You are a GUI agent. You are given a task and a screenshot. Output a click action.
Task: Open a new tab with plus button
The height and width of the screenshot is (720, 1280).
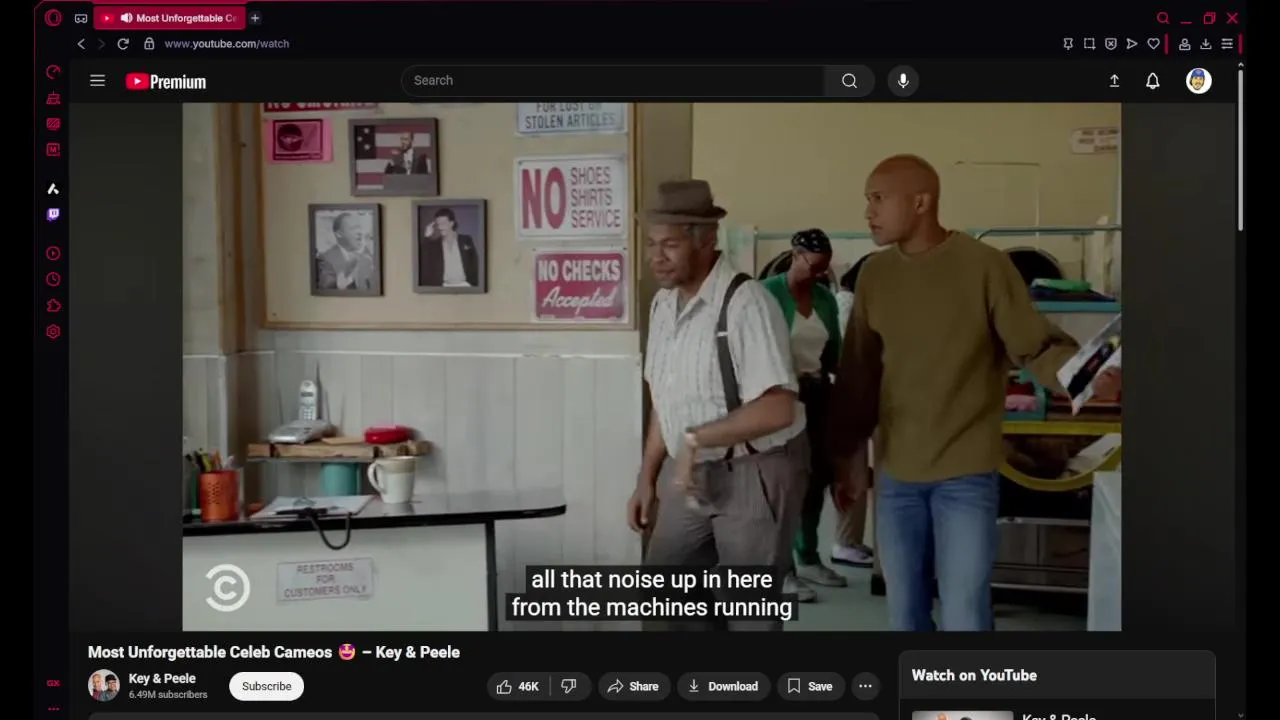(255, 18)
